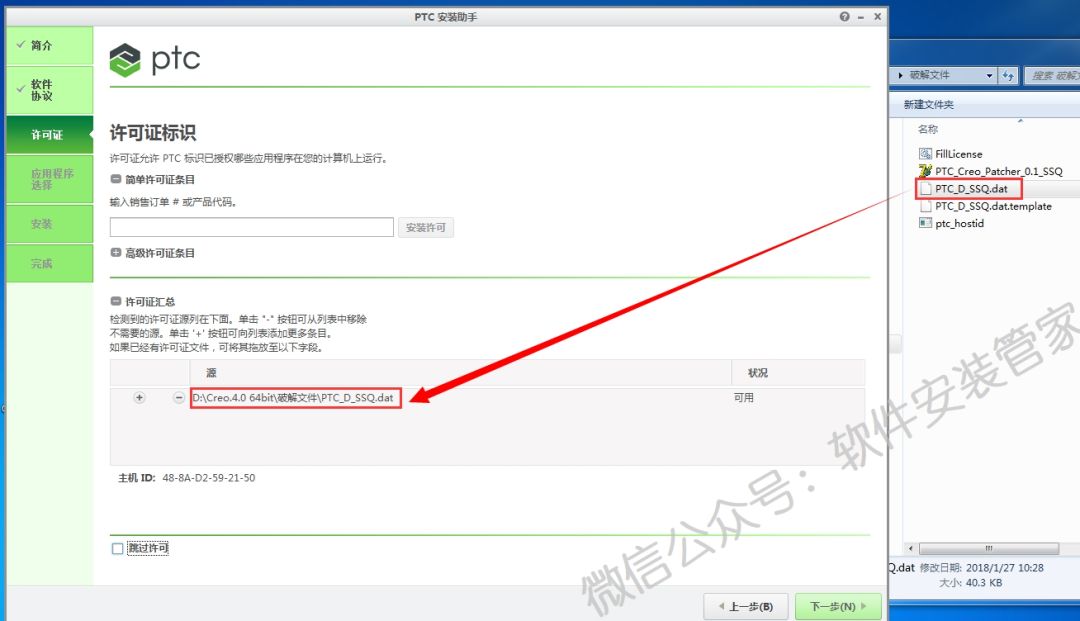The height and width of the screenshot is (621, 1080).
Task: Select the FillLicense file icon
Action: (925, 154)
